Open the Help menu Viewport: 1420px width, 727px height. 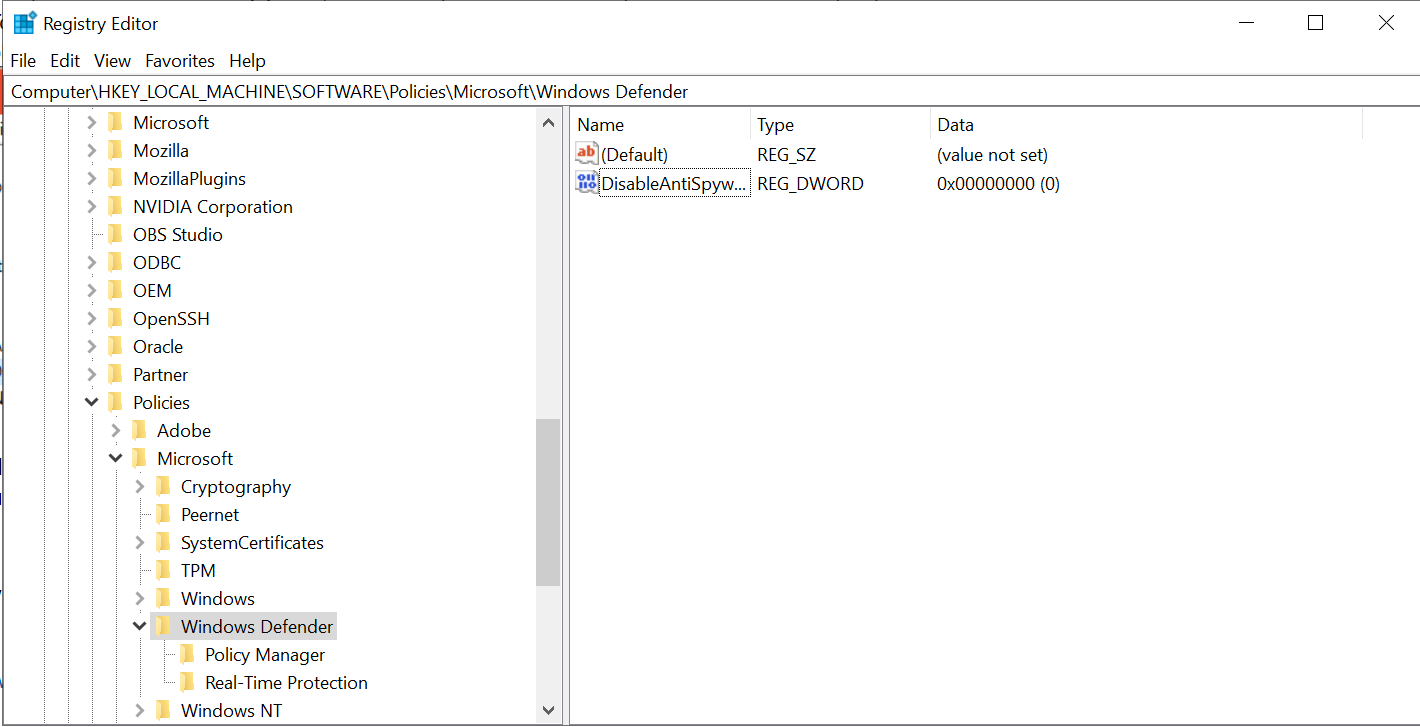click(x=247, y=61)
